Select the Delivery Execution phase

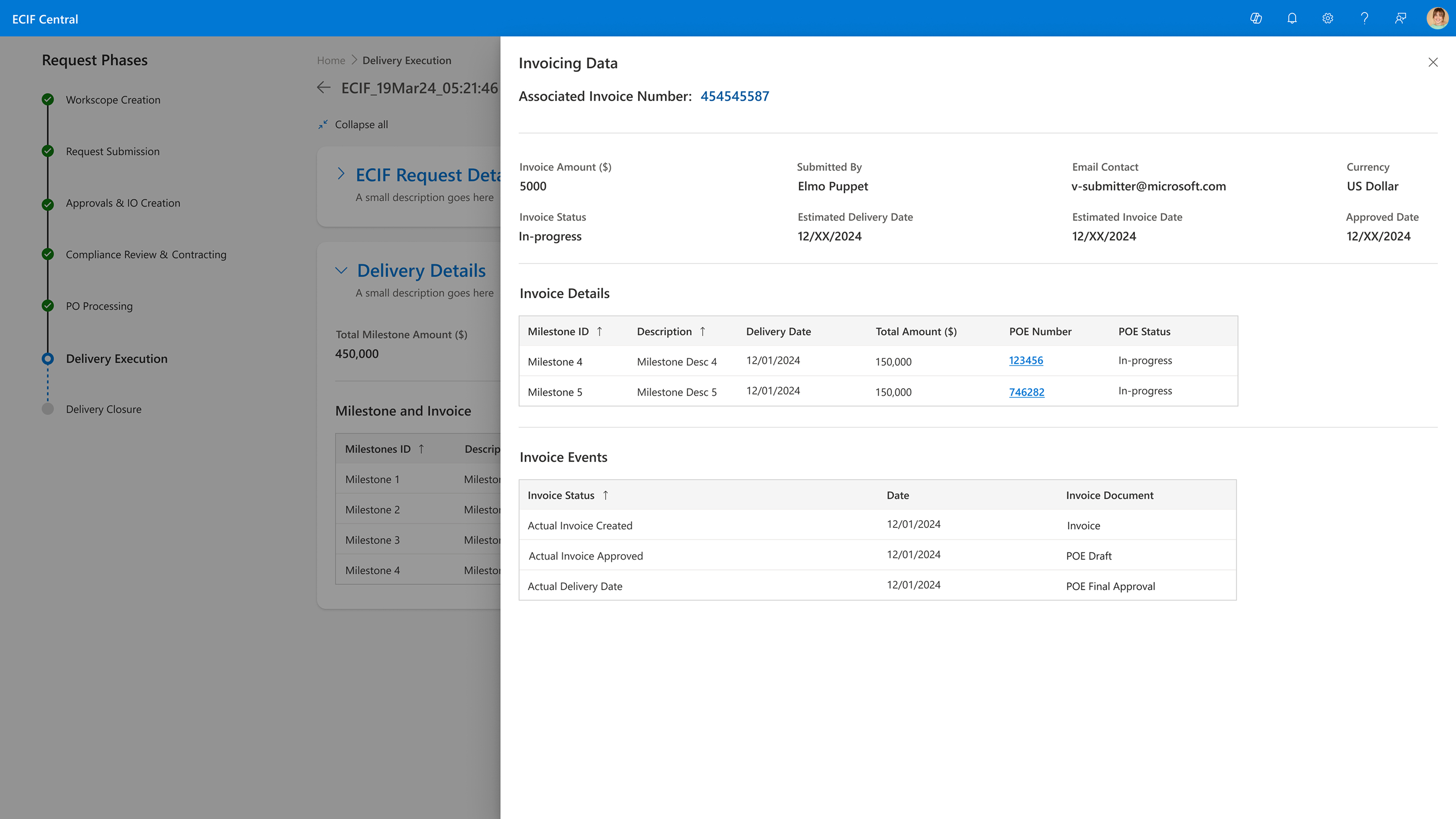click(x=116, y=359)
